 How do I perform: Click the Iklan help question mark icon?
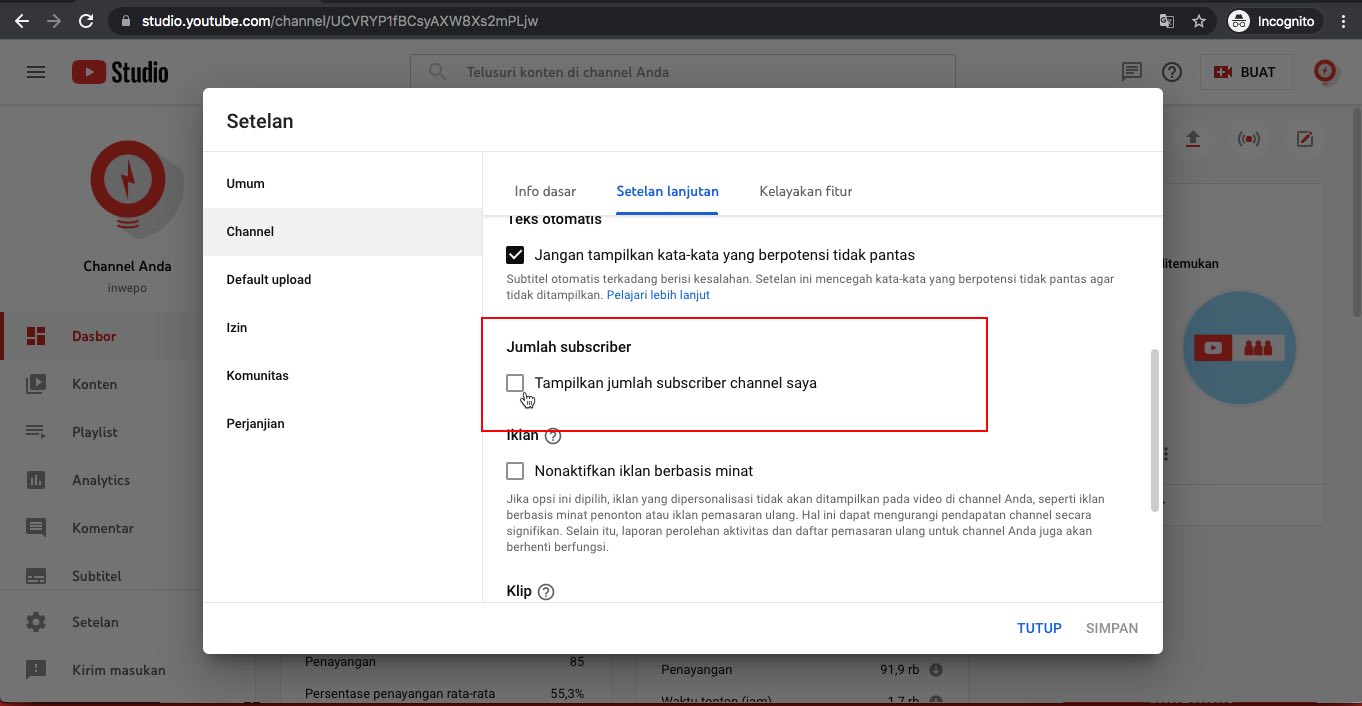pos(553,436)
